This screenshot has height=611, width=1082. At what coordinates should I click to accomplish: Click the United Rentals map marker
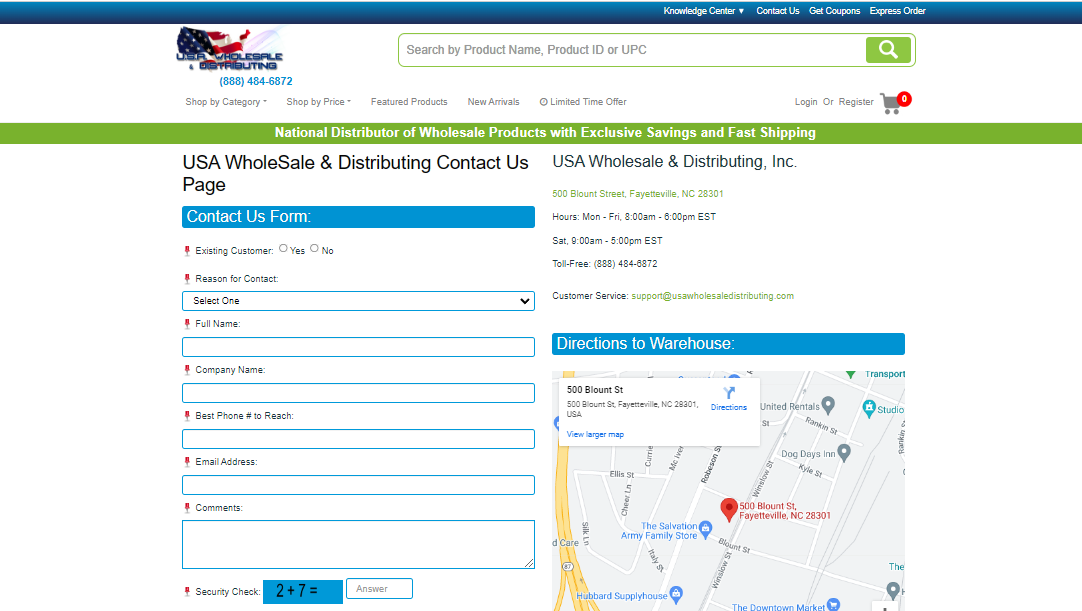pos(829,405)
